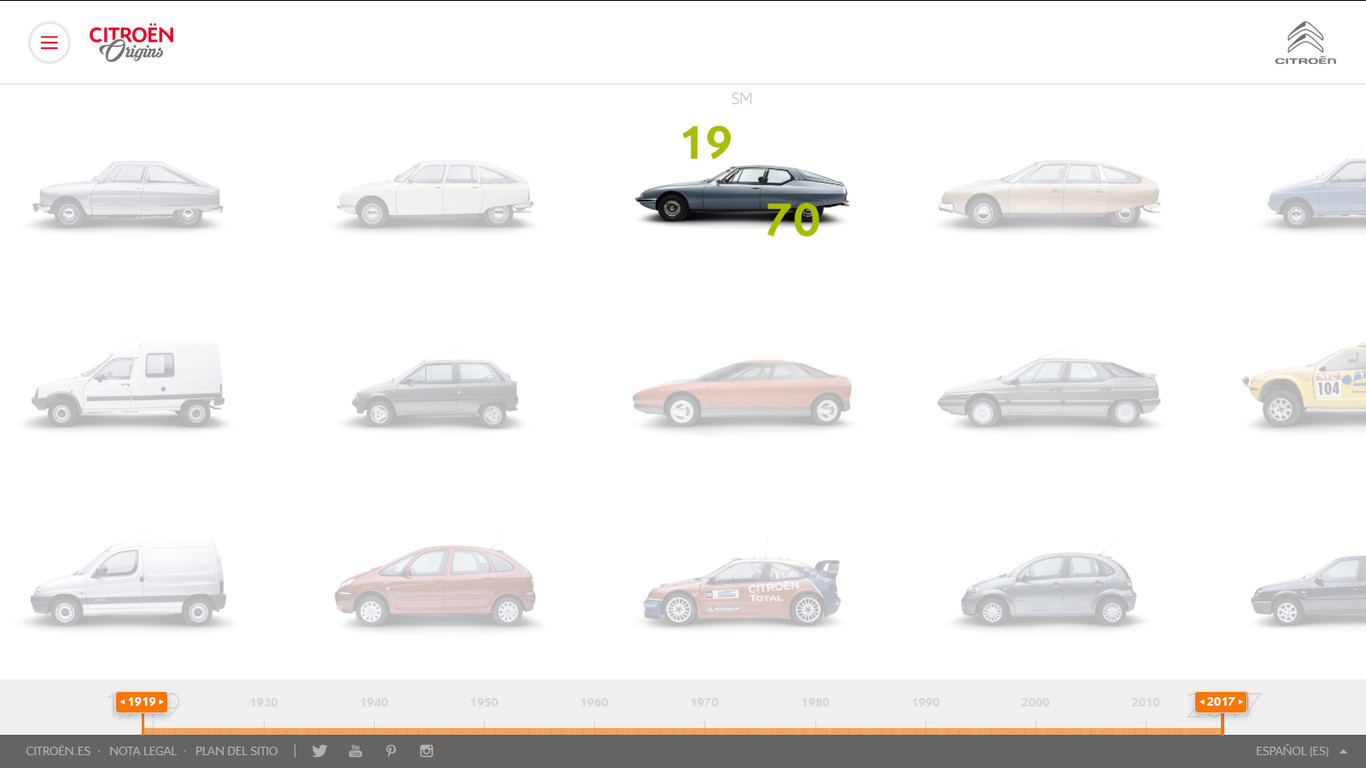Open the Twitter icon in footer
1366x768 pixels.
[320, 751]
